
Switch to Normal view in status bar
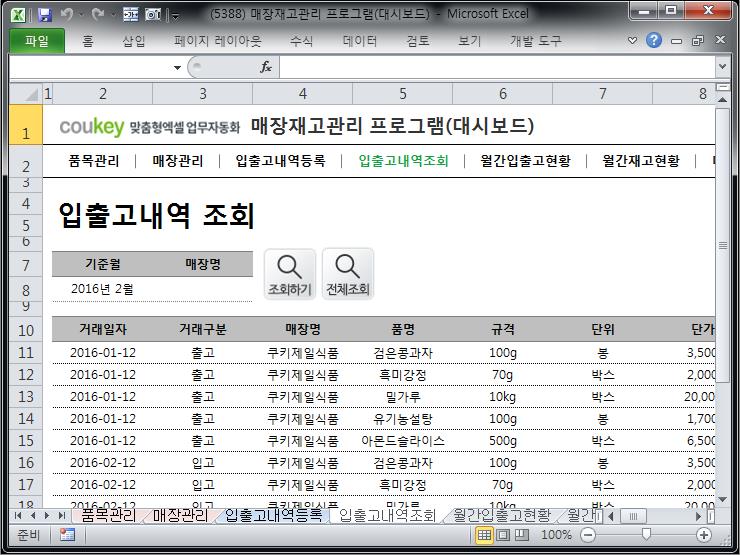click(484, 535)
